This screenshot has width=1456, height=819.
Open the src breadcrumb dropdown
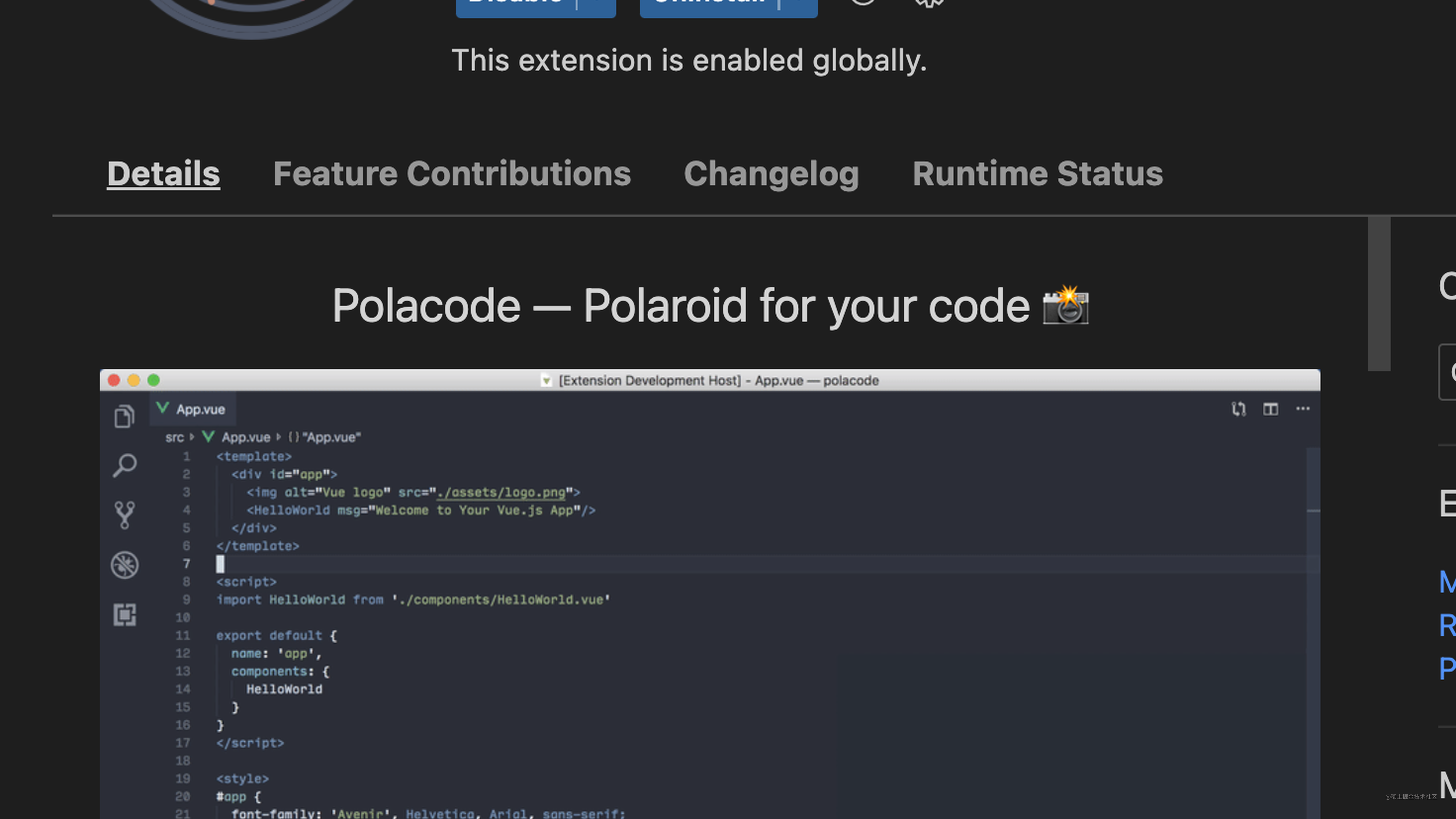pos(175,437)
